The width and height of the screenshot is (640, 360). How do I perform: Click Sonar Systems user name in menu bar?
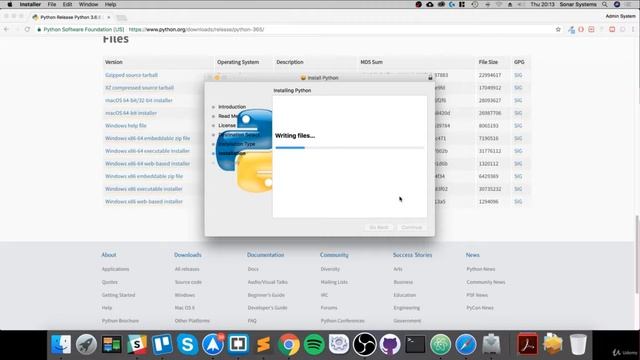pyautogui.click(x=578, y=4)
